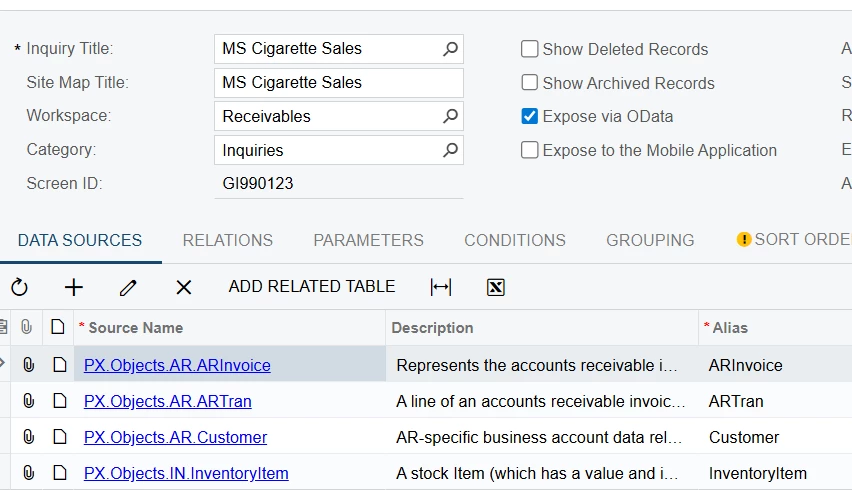852x490 pixels.
Task: Open the Workspace selector lookup
Action: point(450,116)
